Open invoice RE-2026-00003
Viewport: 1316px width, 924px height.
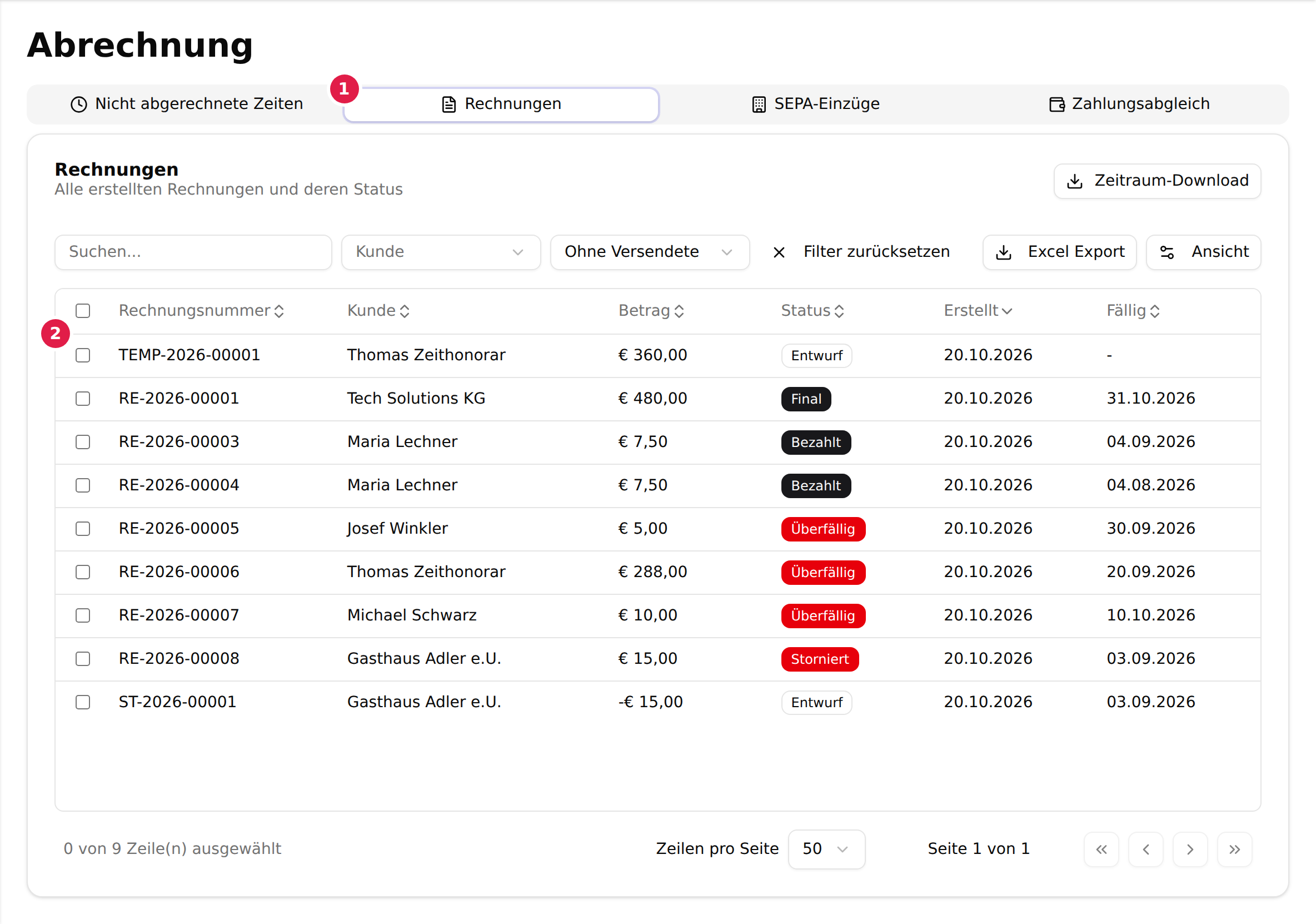pyautogui.click(x=179, y=441)
